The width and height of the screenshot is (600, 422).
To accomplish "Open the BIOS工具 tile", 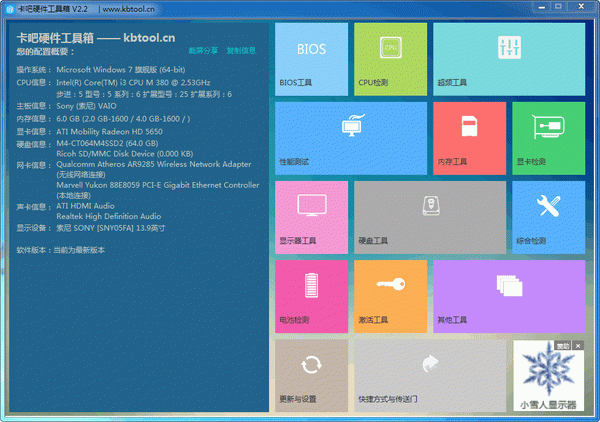I will point(311,59).
